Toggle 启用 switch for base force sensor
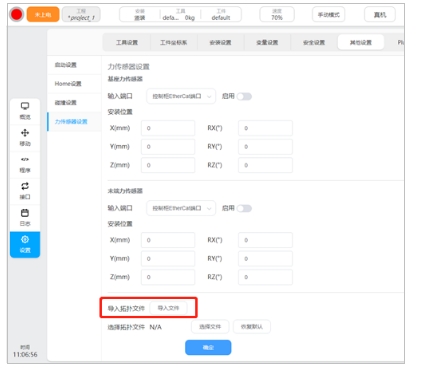 click(244, 96)
